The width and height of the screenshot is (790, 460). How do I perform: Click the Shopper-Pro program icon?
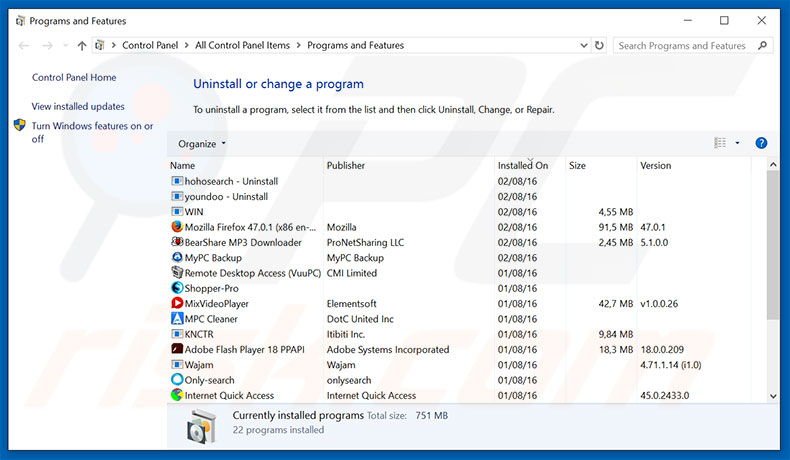click(x=177, y=288)
